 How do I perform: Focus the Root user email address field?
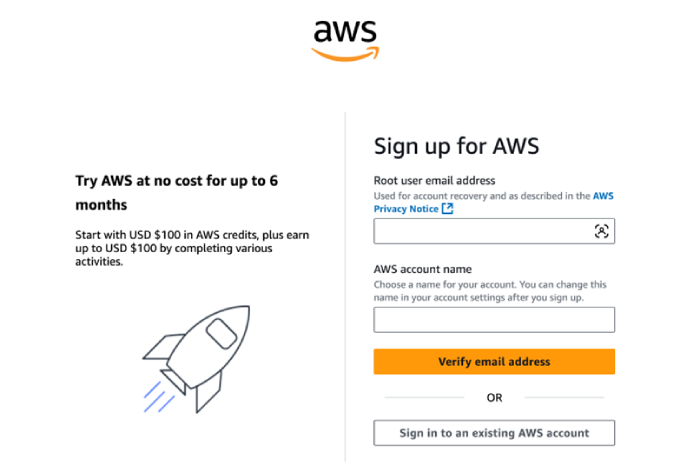point(482,231)
